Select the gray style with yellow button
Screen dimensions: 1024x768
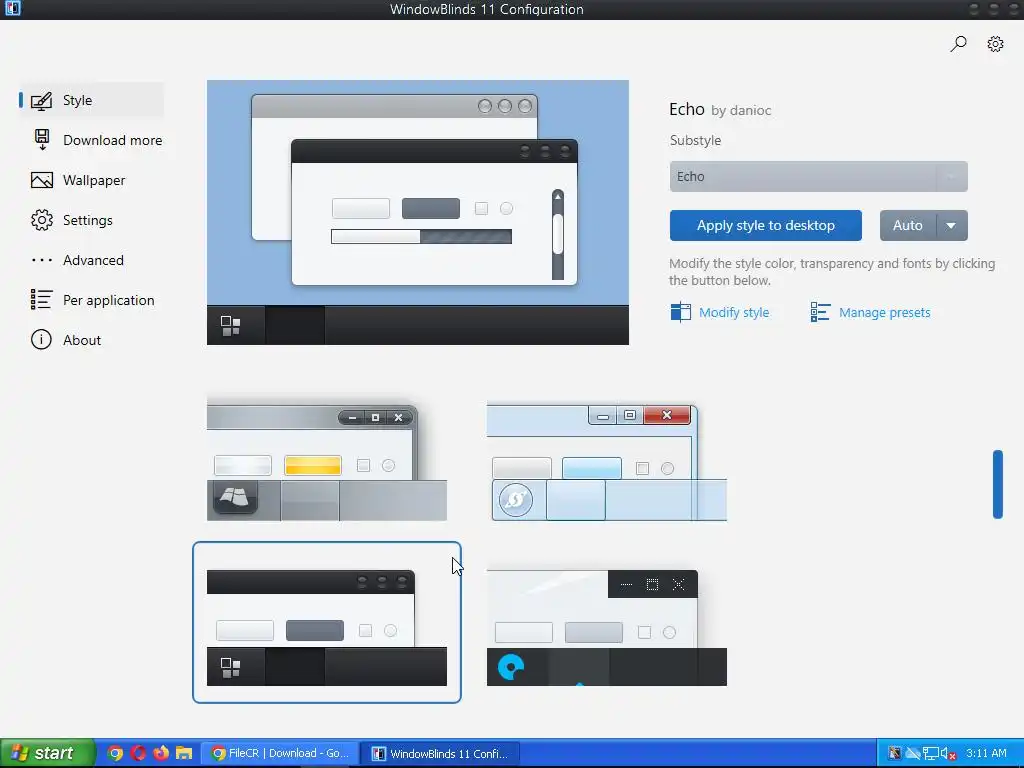pos(327,460)
